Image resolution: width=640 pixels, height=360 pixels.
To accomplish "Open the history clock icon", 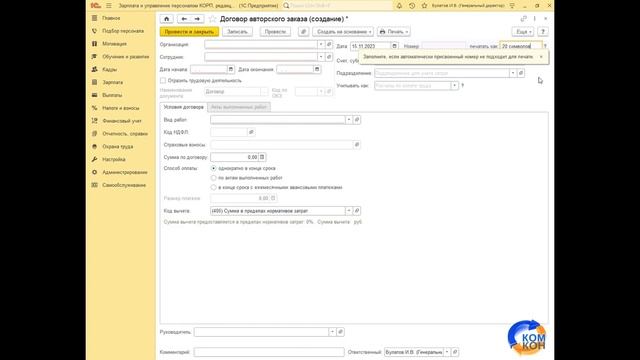I will 412,6.
